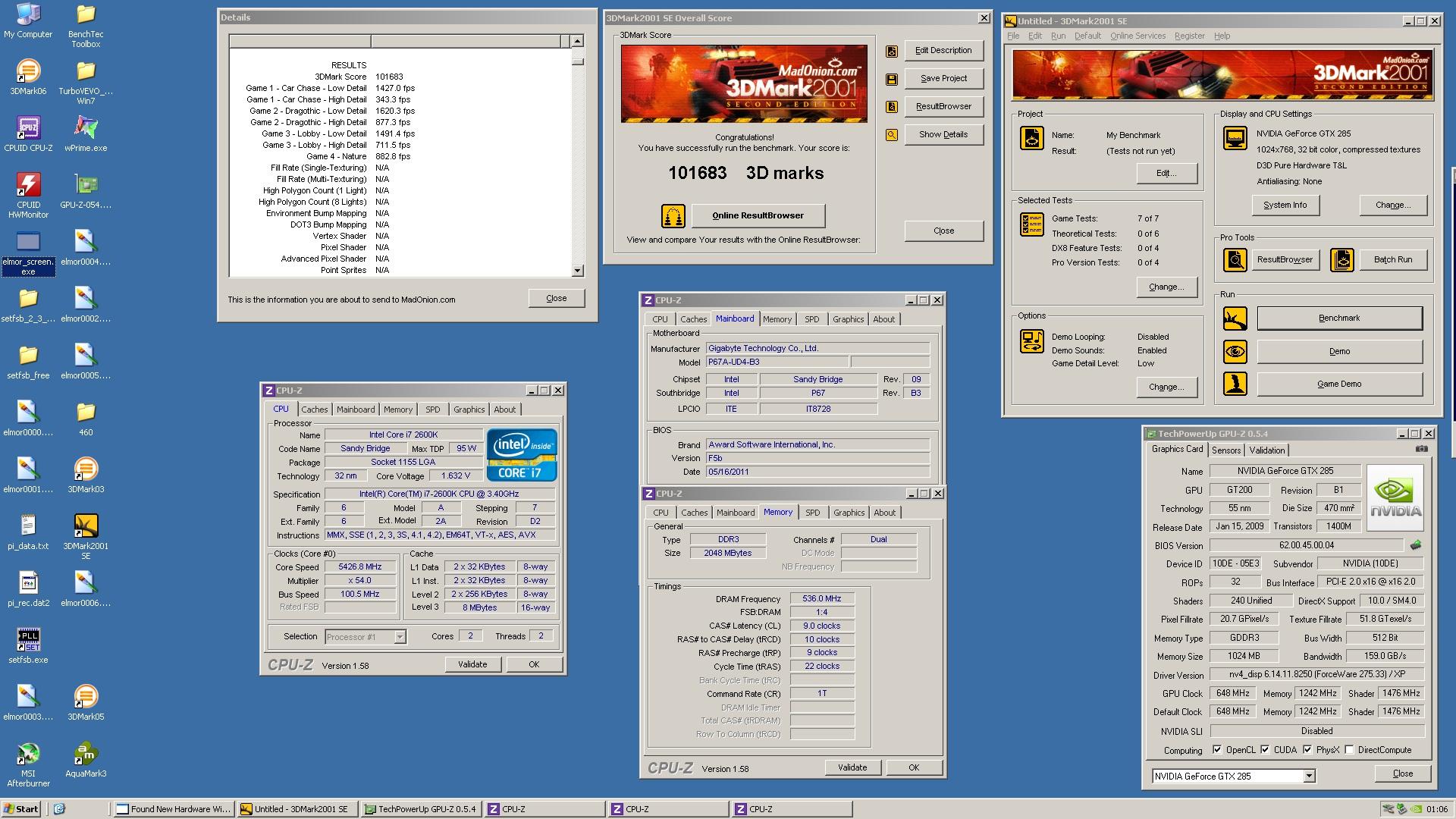Toggle PhysX checkbox in GPU-Z

1307,750
